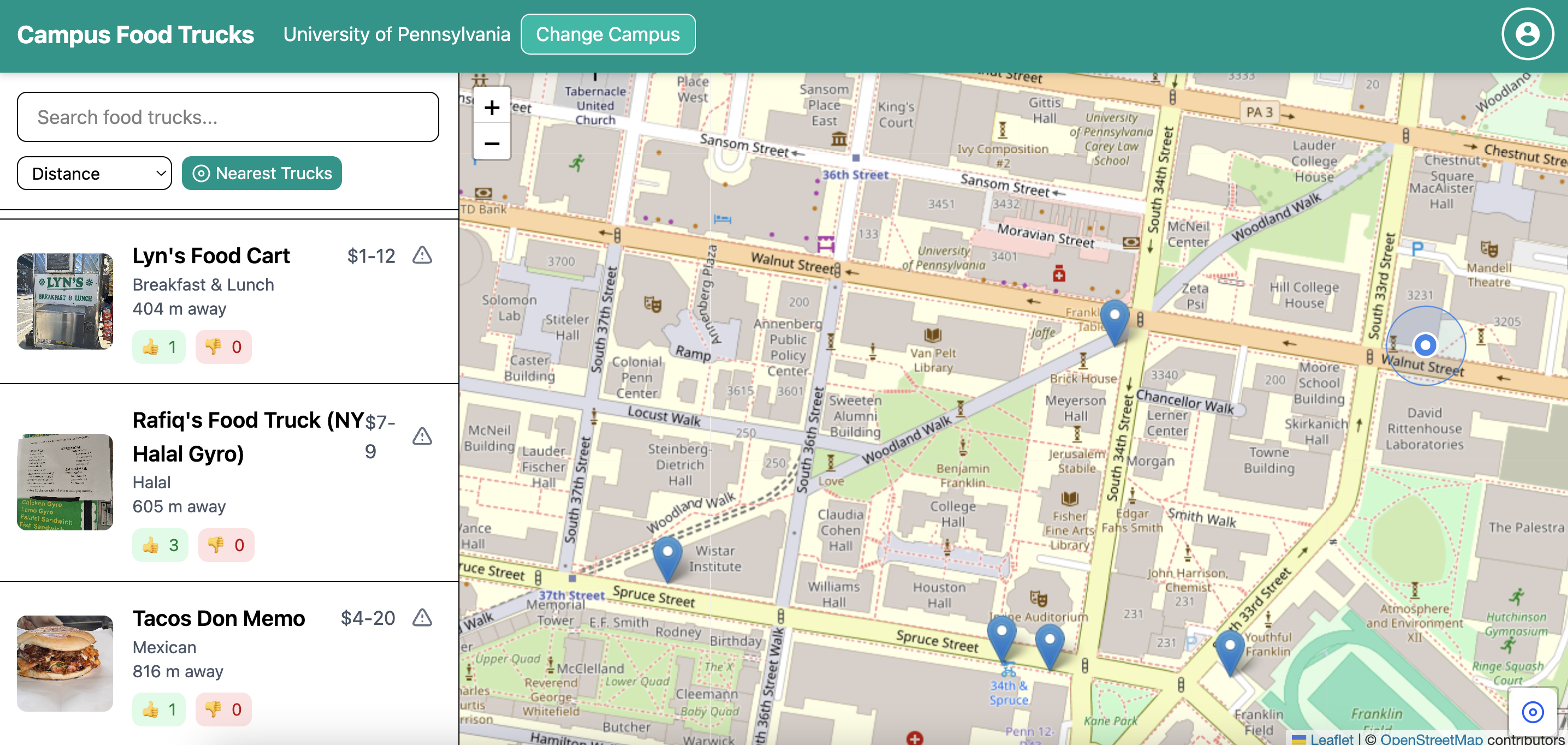This screenshot has width=1568, height=745.
Task: Open the OpenStreetMap attribution link
Action: (x=1431, y=738)
